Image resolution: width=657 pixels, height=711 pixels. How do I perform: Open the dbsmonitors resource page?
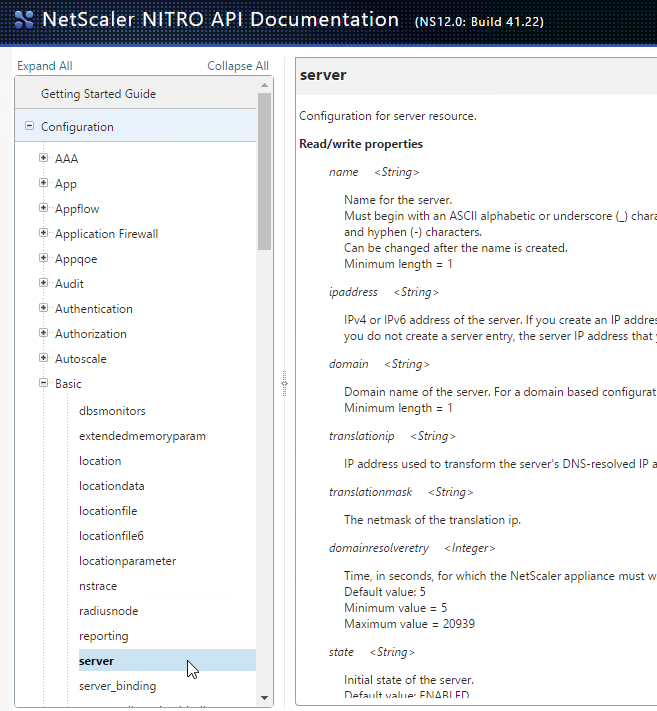tap(112, 411)
